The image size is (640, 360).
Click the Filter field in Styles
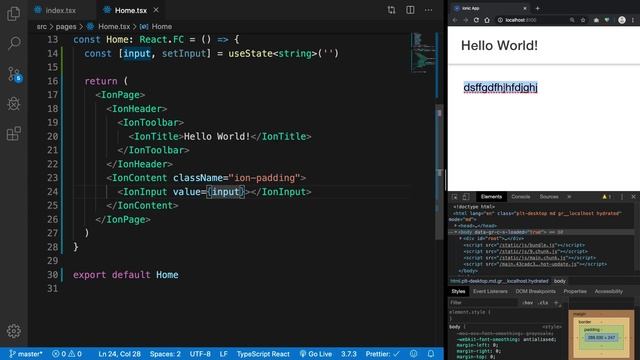coord(484,303)
